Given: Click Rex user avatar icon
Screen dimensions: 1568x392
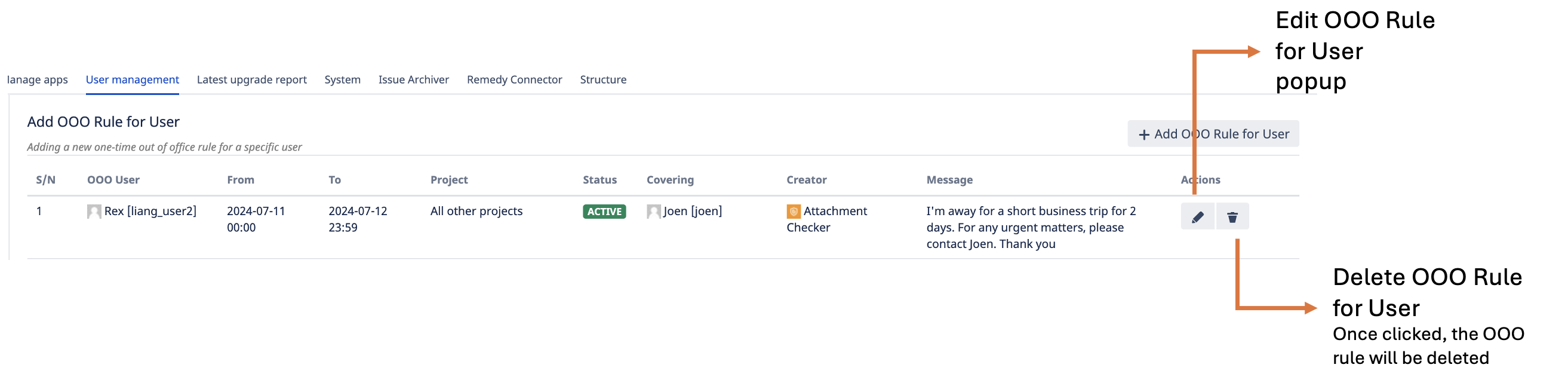Looking at the screenshot, I should coord(94,211).
